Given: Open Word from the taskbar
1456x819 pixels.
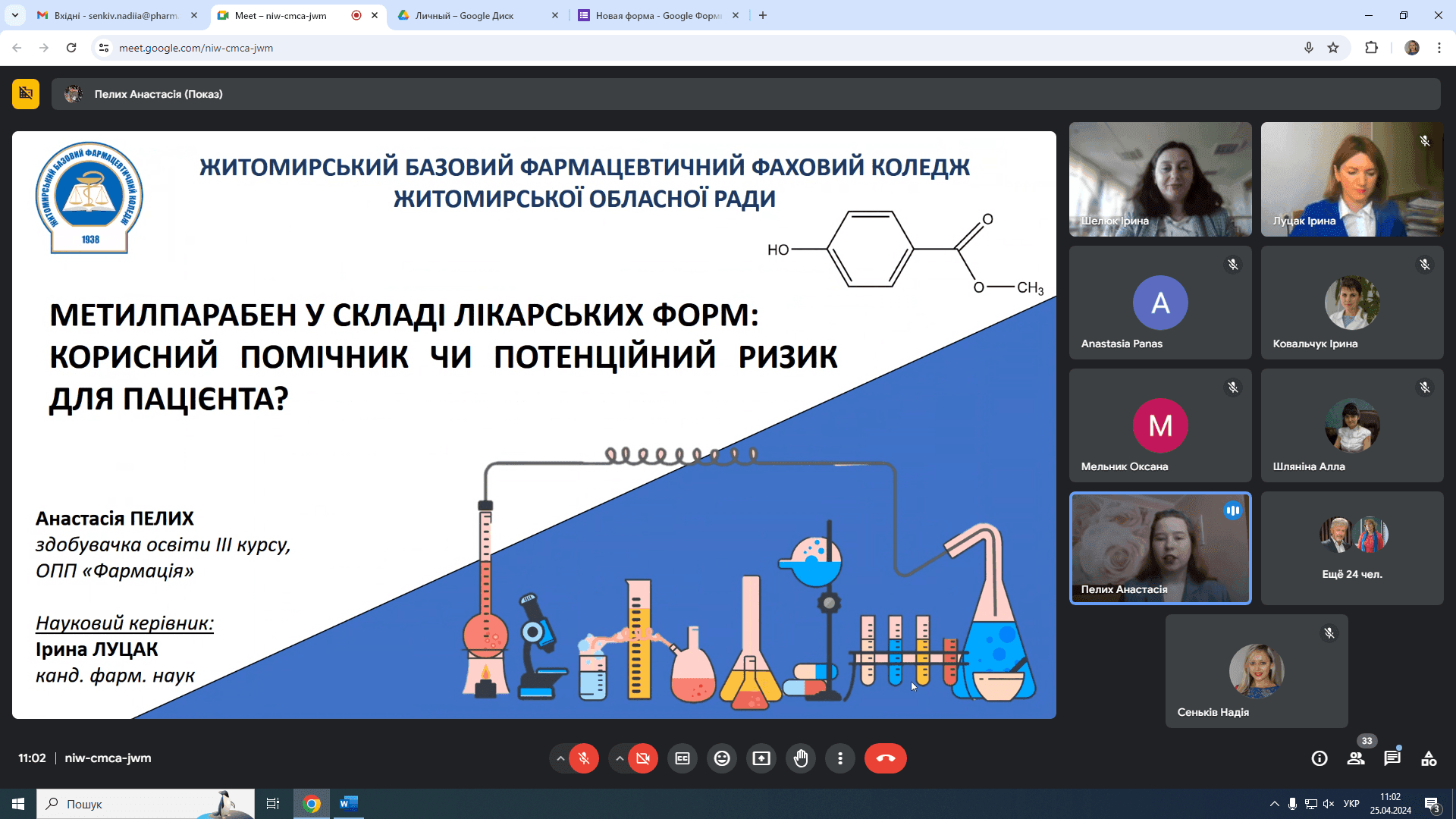Looking at the screenshot, I should (348, 804).
